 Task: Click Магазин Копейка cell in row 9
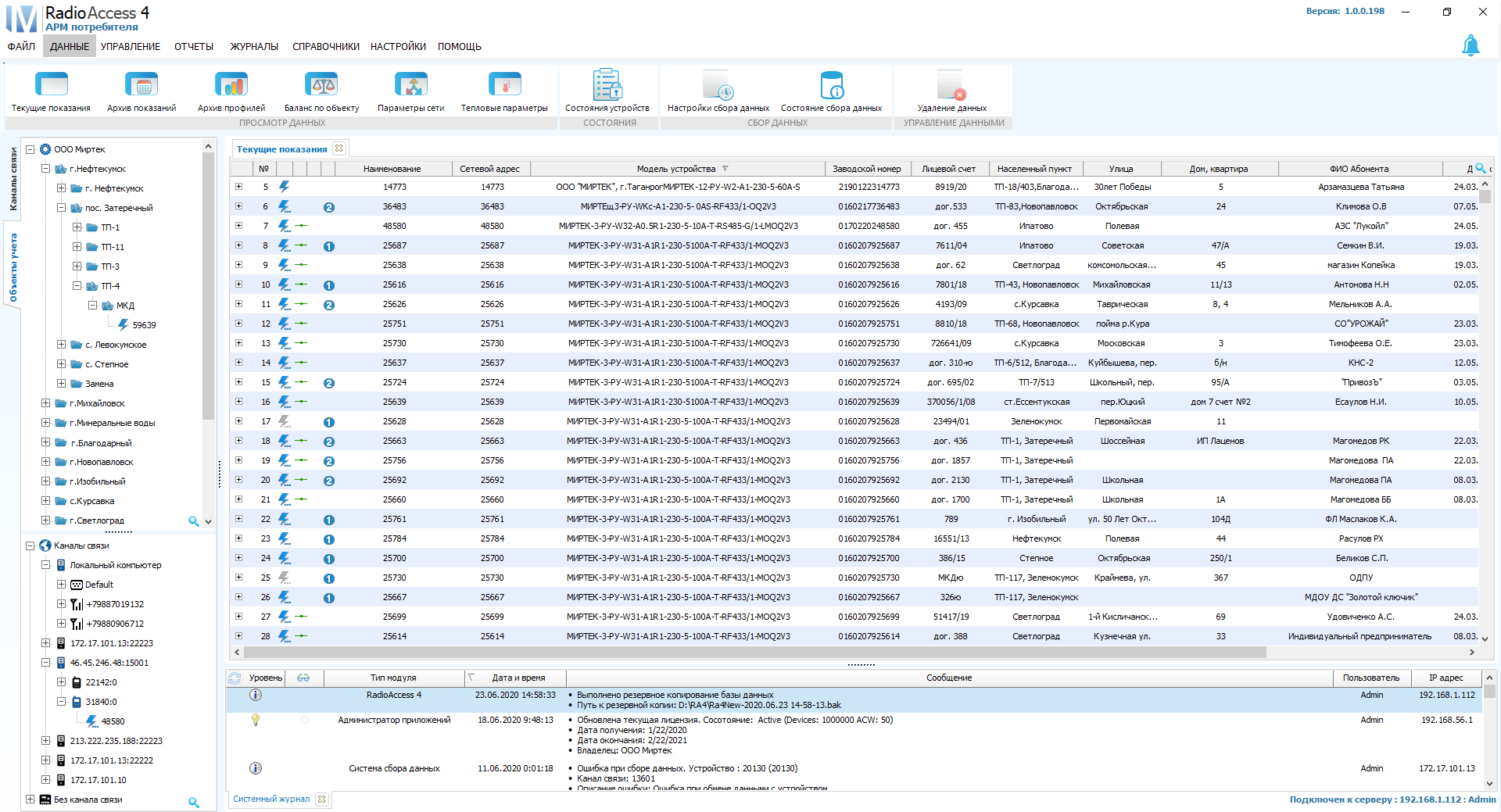[x=1360, y=265]
